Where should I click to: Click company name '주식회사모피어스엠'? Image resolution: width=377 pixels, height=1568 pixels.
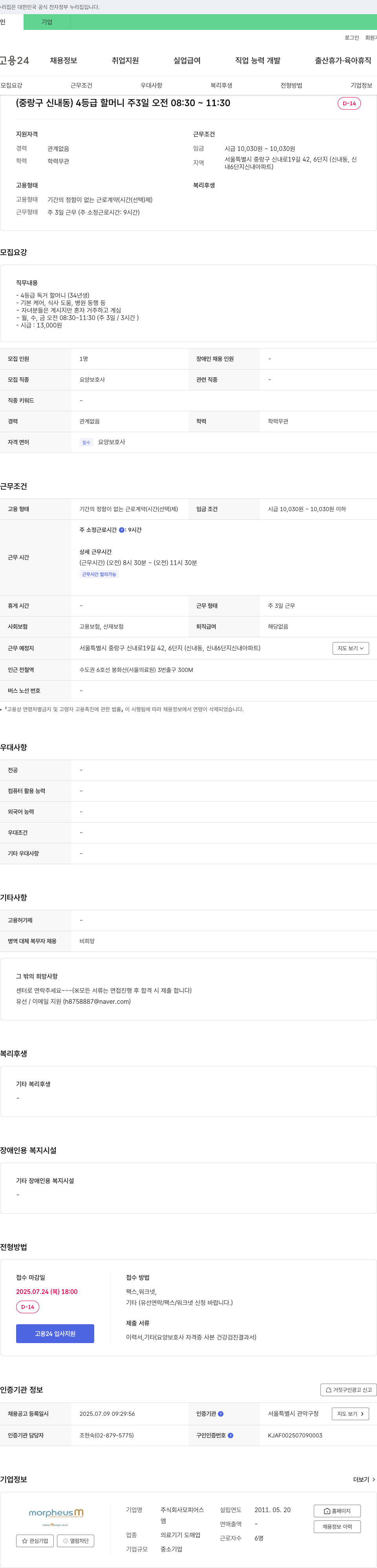click(x=183, y=1516)
